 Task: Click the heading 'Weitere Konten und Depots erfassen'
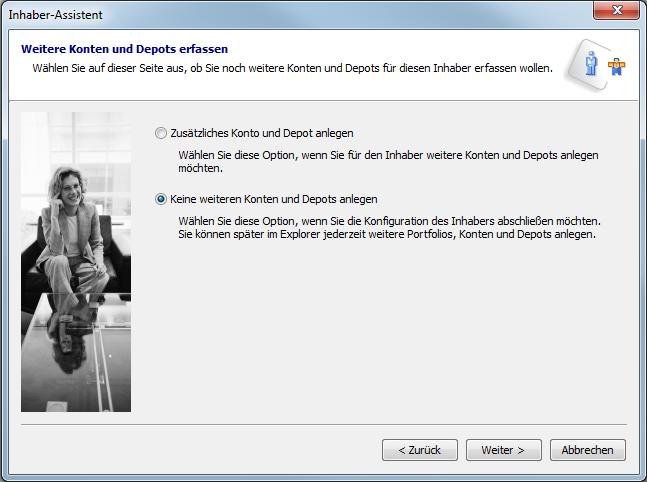[x=124, y=48]
